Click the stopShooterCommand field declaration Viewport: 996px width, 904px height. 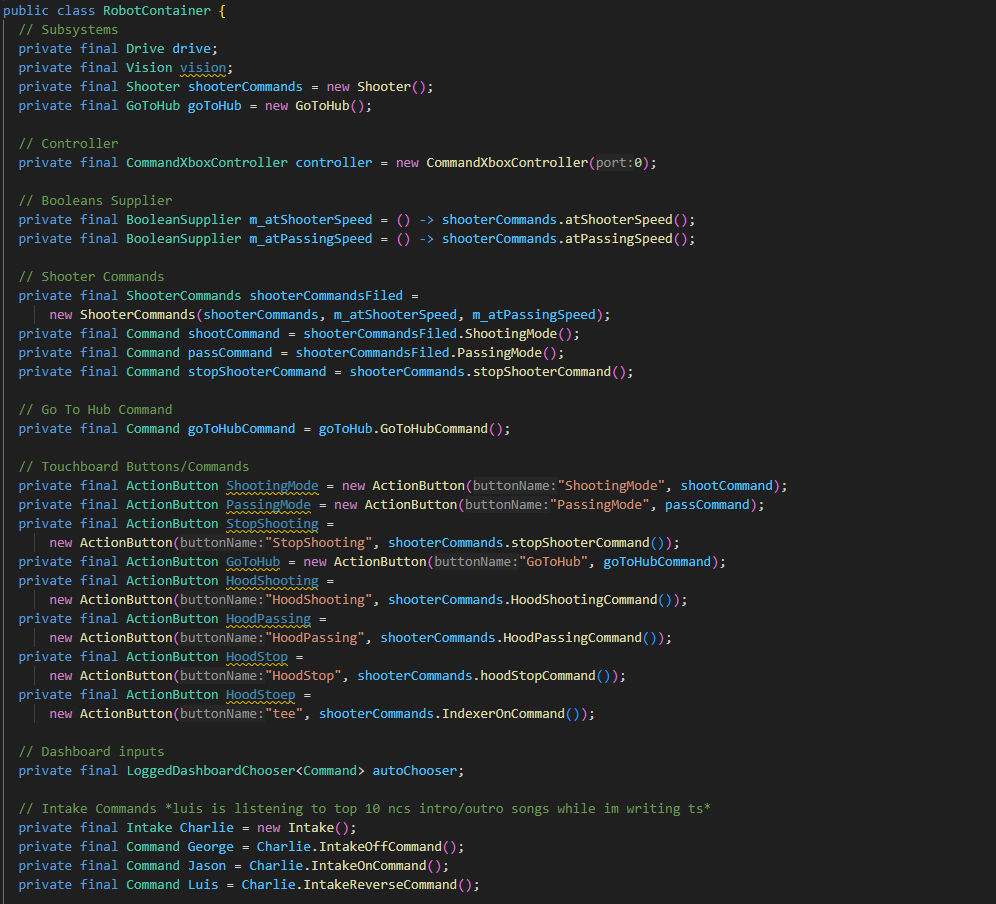[257, 372]
